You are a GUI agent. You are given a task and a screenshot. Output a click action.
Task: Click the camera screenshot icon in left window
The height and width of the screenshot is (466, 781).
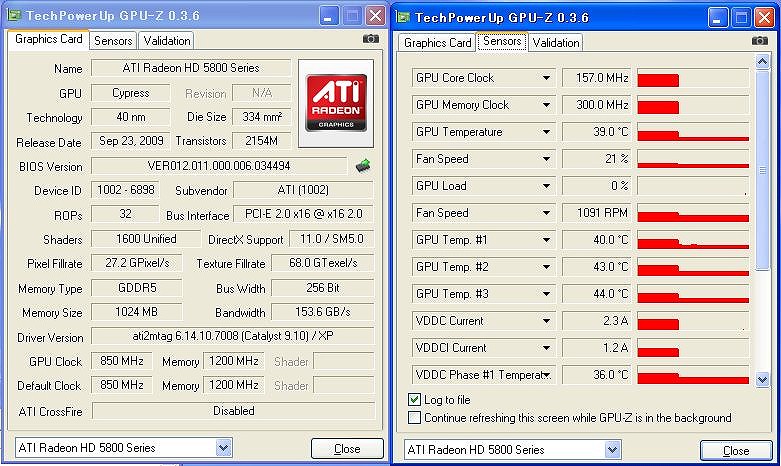(371, 39)
